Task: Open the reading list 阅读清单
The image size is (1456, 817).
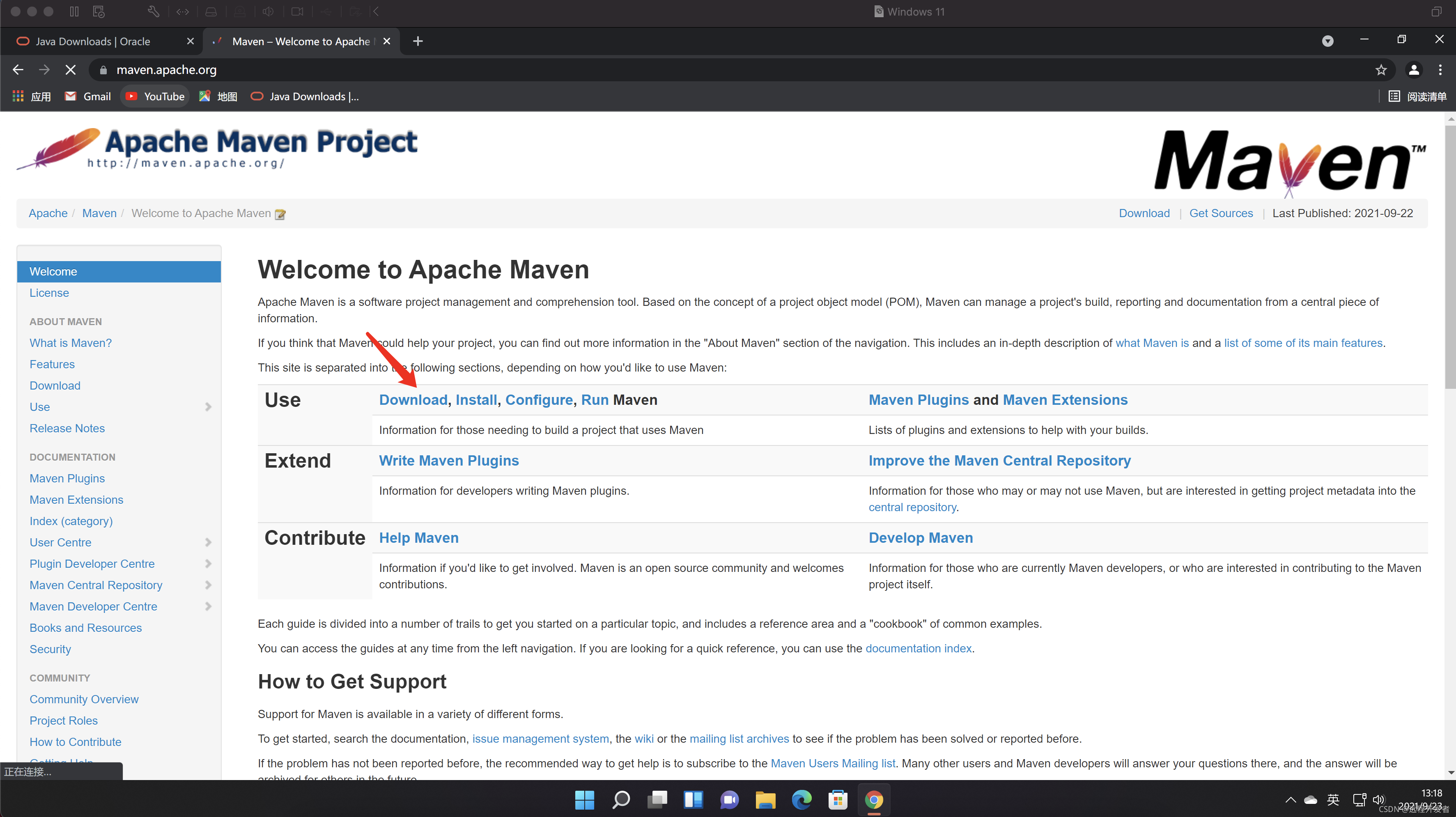Action: pos(1417,96)
